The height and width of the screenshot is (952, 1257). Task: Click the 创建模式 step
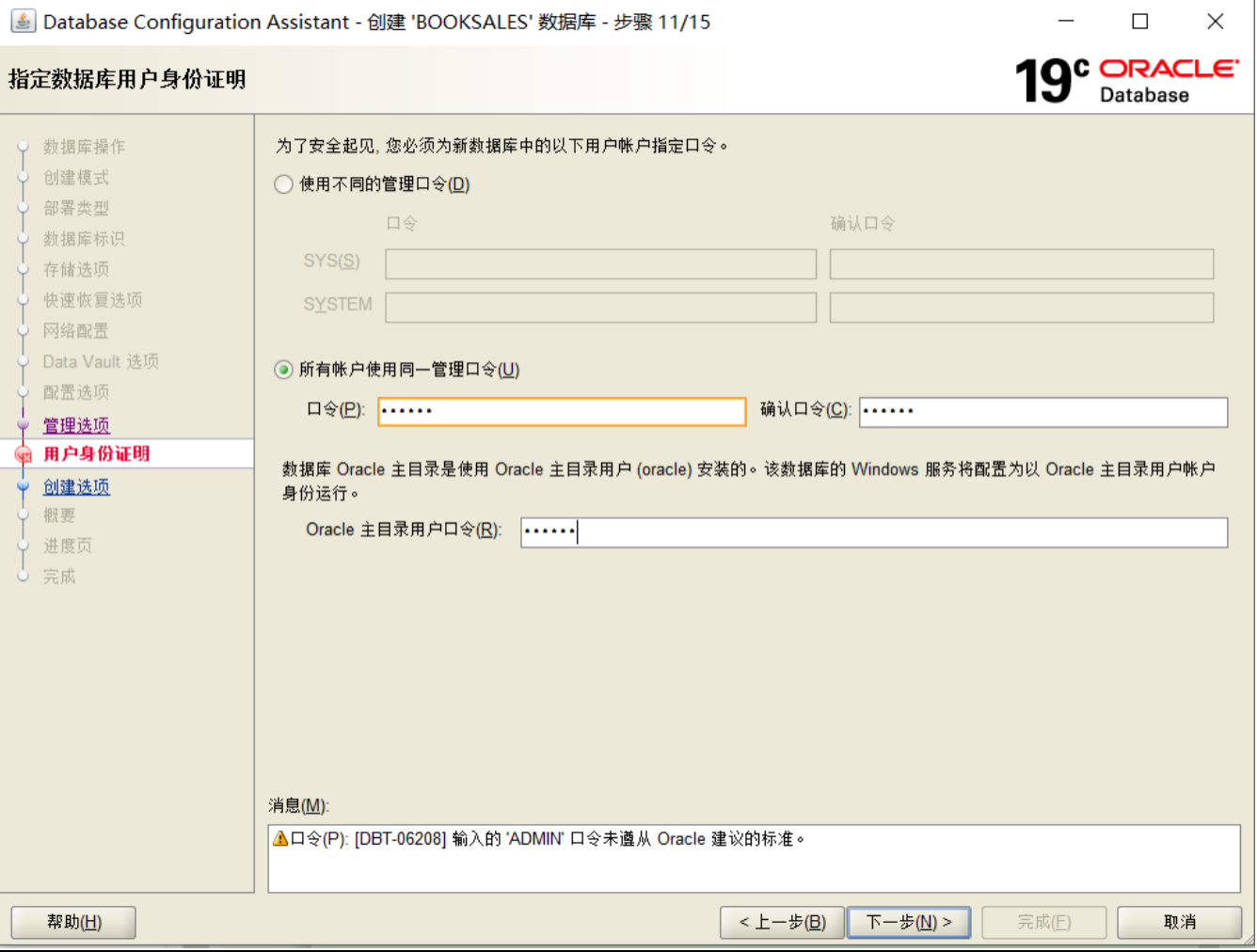click(76, 178)
